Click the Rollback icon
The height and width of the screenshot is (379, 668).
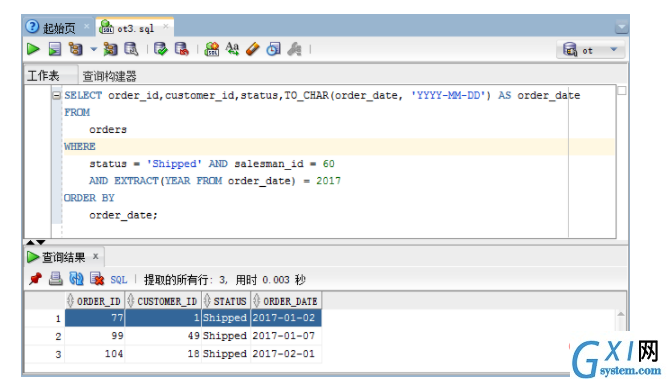coord(182,49)
